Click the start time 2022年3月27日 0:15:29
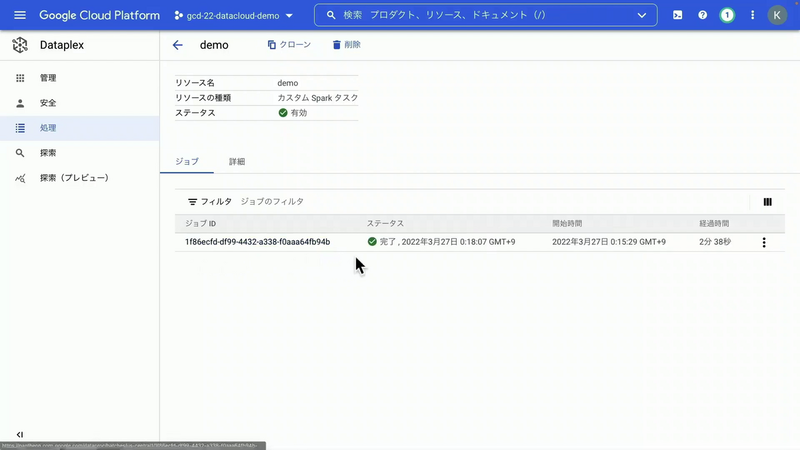 pyautogui.click(x=609, y=242)
